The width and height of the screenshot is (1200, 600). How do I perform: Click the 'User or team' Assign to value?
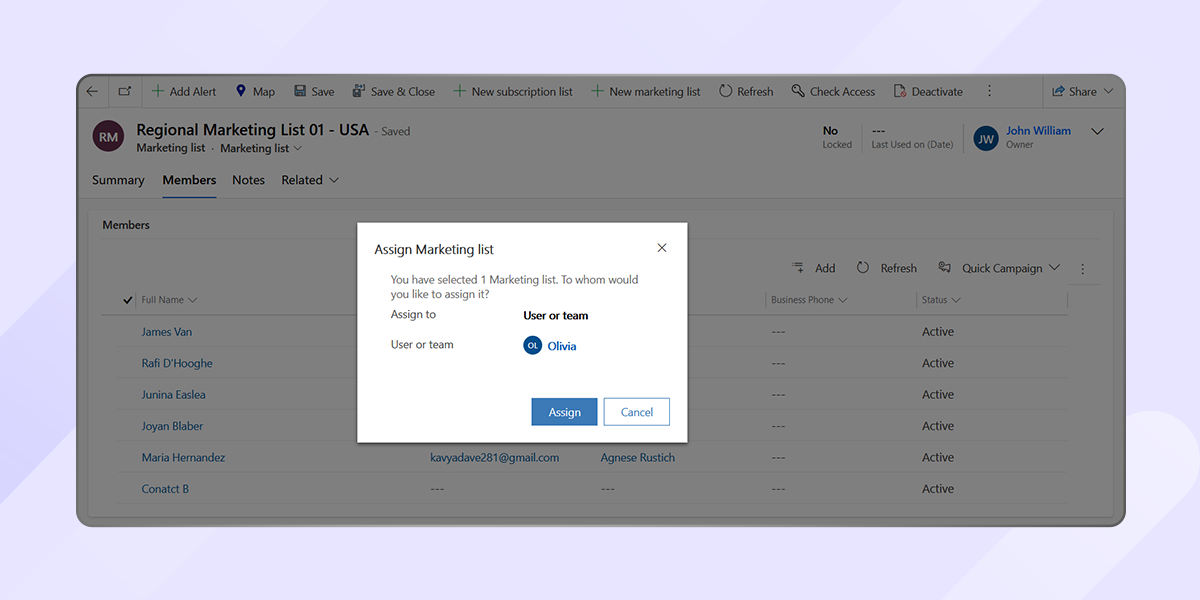pyautogui.click(x=556, y=316)
